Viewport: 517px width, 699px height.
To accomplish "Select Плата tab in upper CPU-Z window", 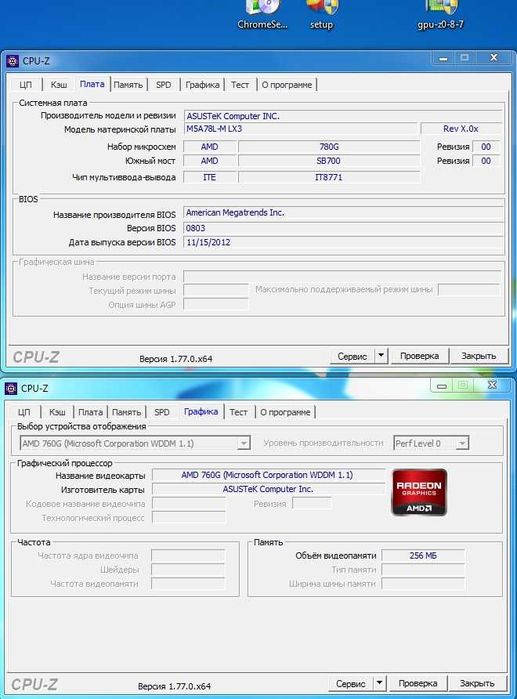I will point(92,84).
